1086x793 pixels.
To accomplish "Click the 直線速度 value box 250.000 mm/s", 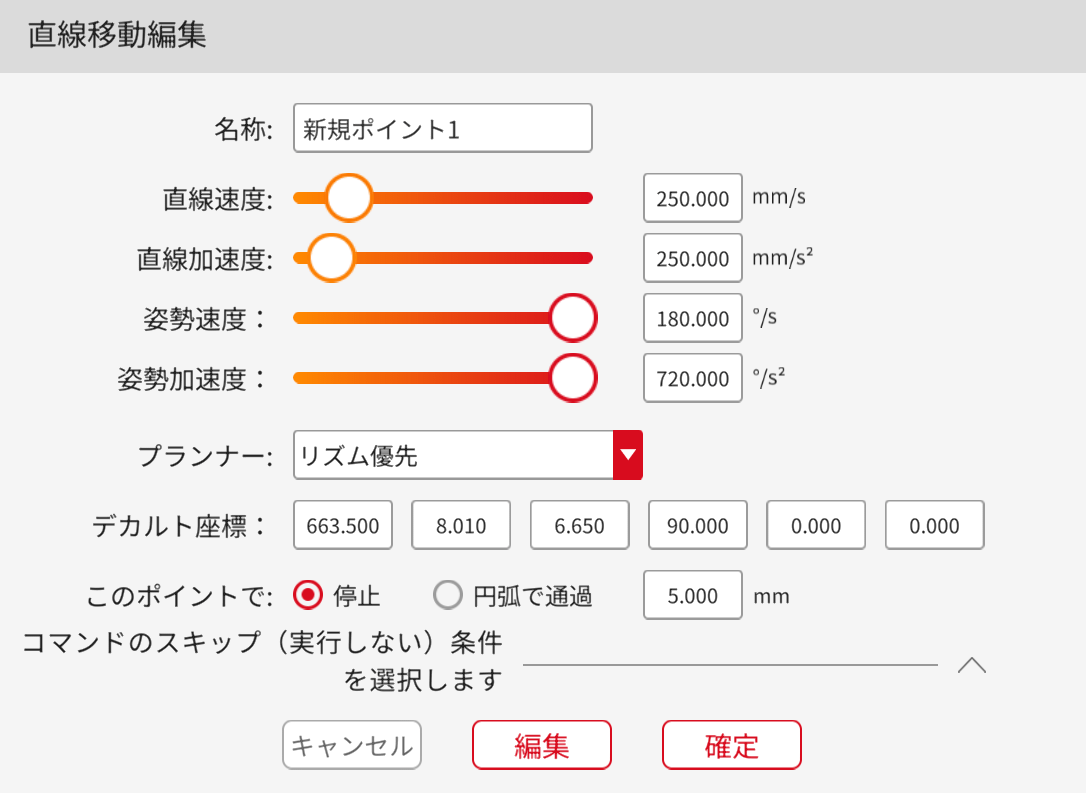I will (692, 198).
